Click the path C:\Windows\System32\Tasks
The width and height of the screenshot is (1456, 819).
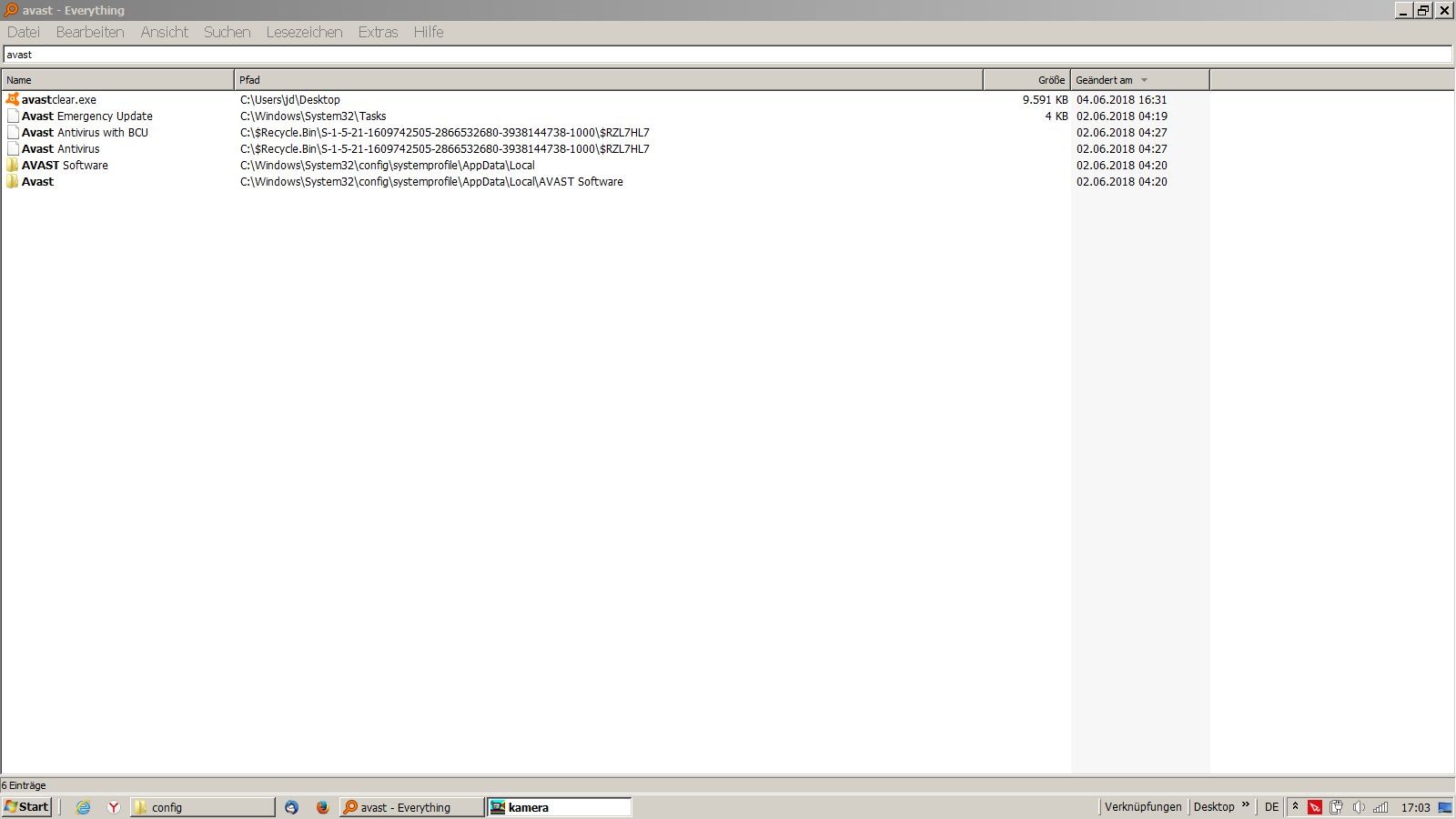point(313,116)
